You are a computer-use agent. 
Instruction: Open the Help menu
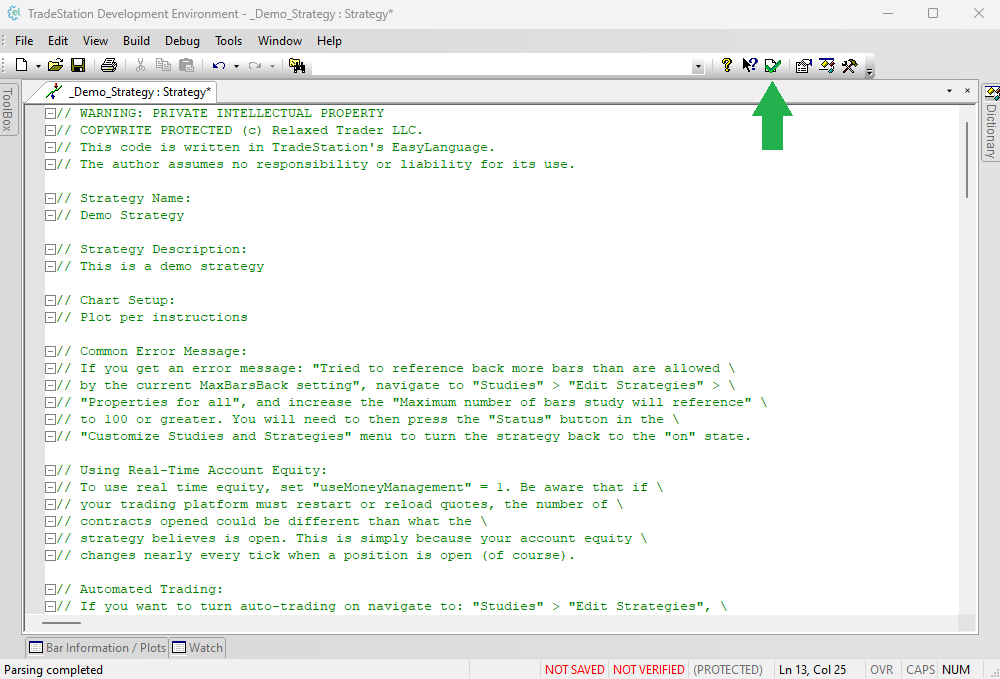pos(329,41)
